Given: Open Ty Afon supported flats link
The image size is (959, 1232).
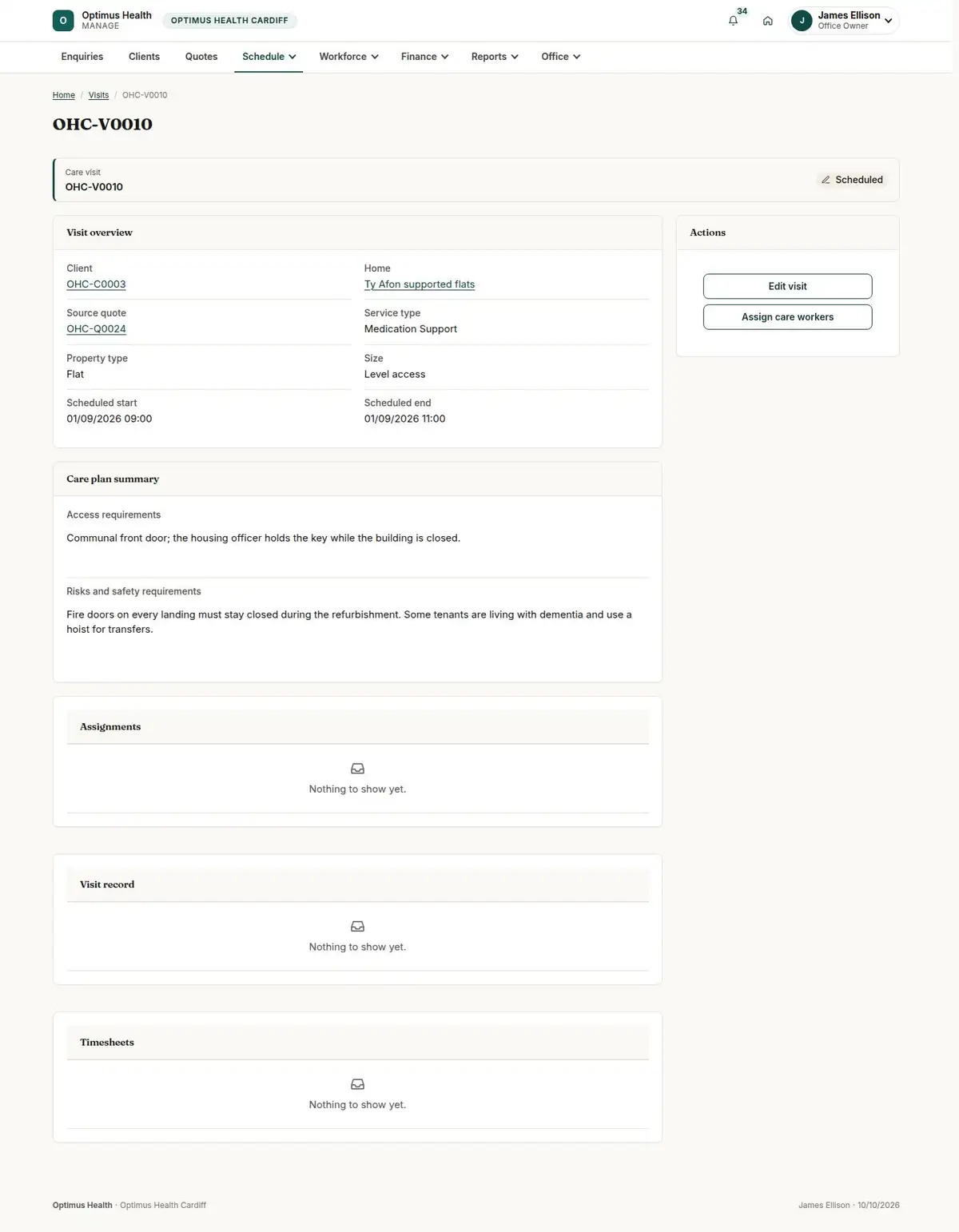Looking at the screenshot, I should (420, 284).
